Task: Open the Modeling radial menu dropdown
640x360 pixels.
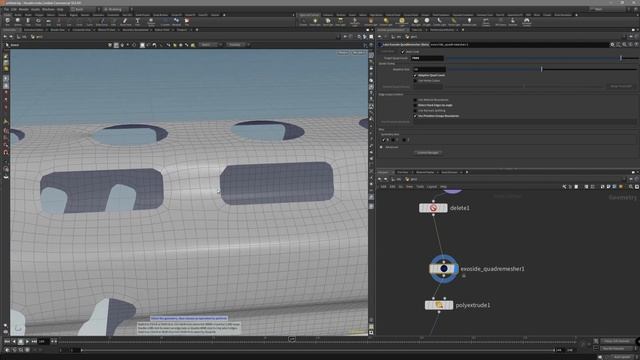Action: 118,9
